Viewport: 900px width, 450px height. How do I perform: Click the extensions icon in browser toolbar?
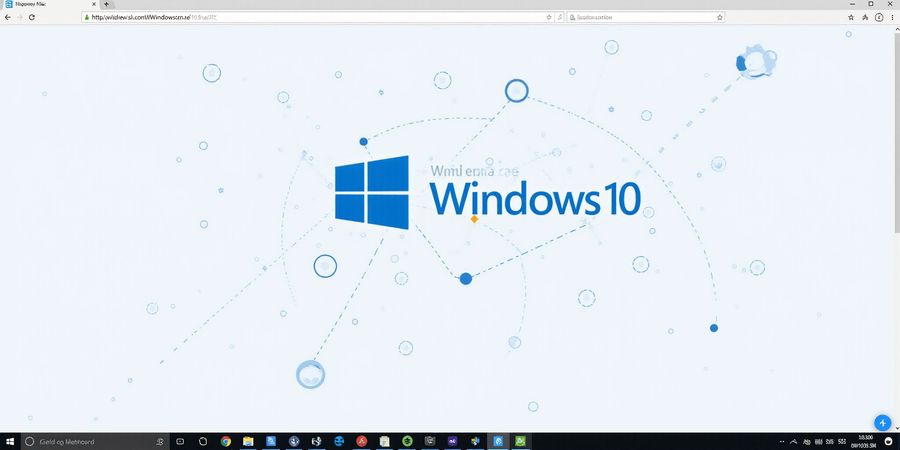click(865, 17)
